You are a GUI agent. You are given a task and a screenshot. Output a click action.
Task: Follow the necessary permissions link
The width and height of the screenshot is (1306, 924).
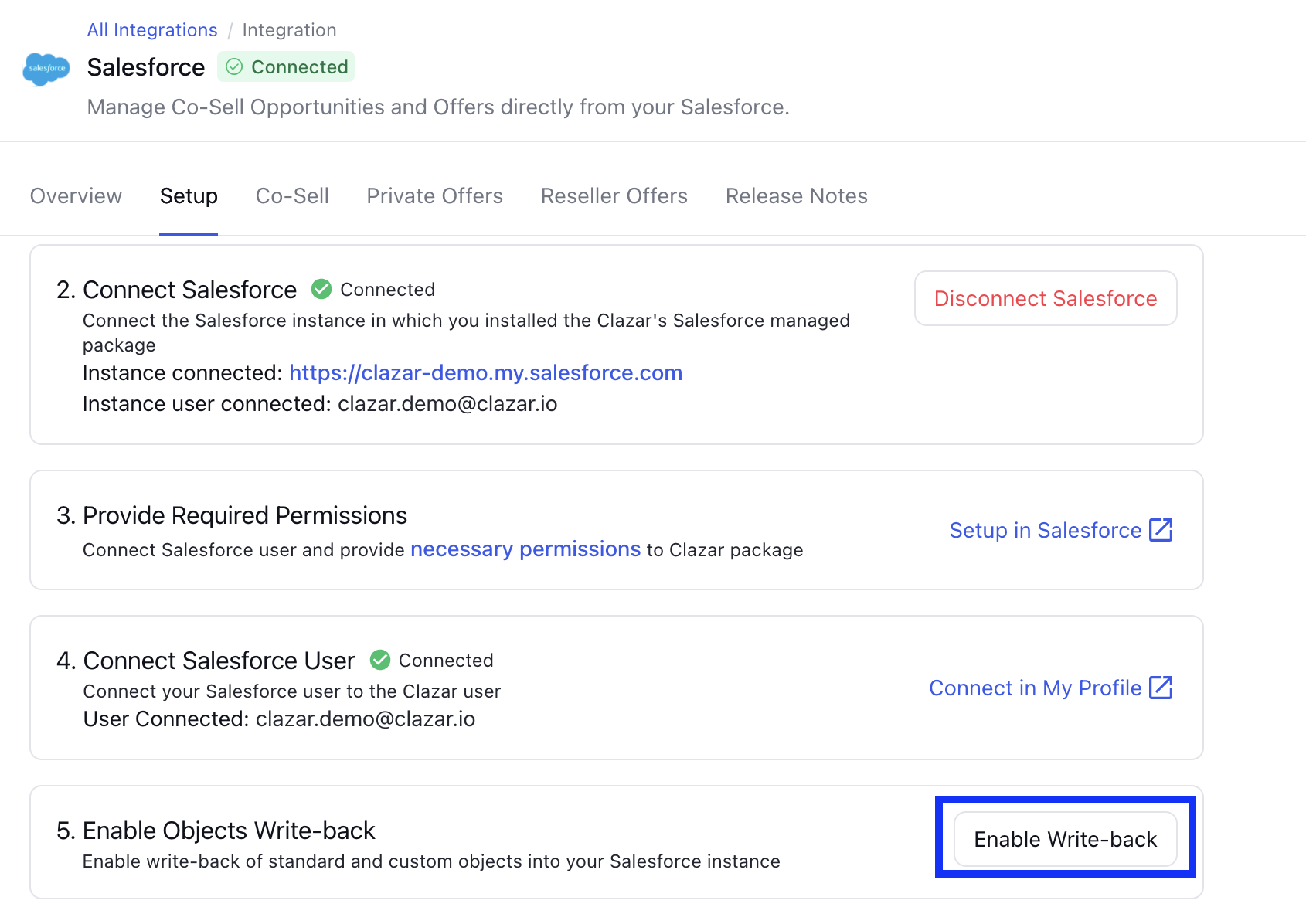(x=525, y=549)
